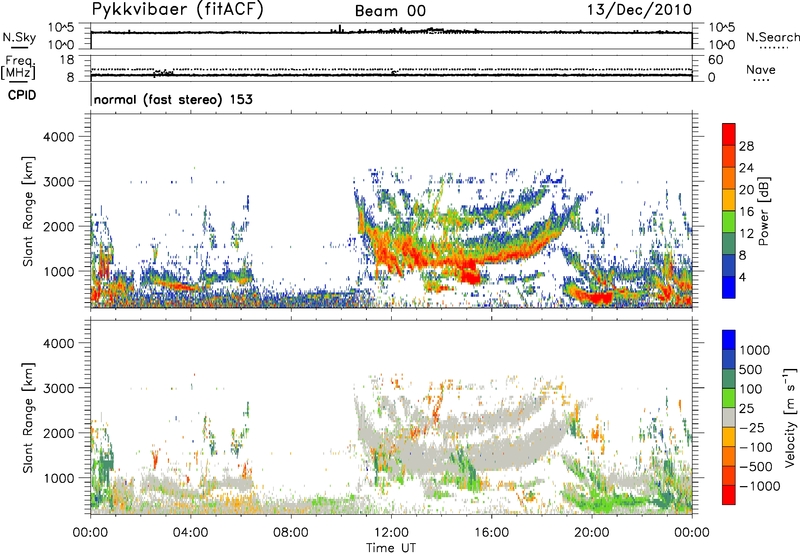Click the 'Pykkvibaer (fitACF)' title

177,9
